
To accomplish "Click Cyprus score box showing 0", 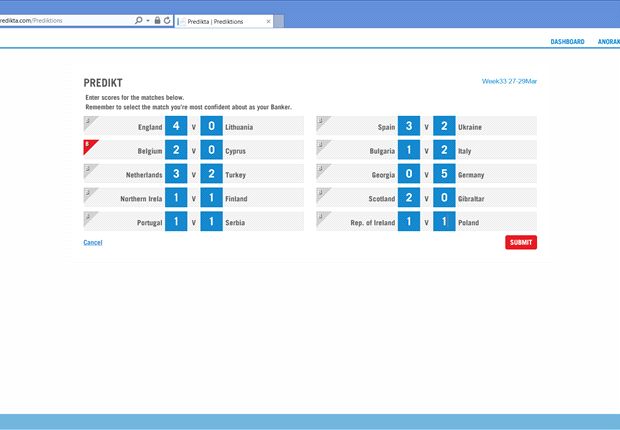I will tap(212, 150).
